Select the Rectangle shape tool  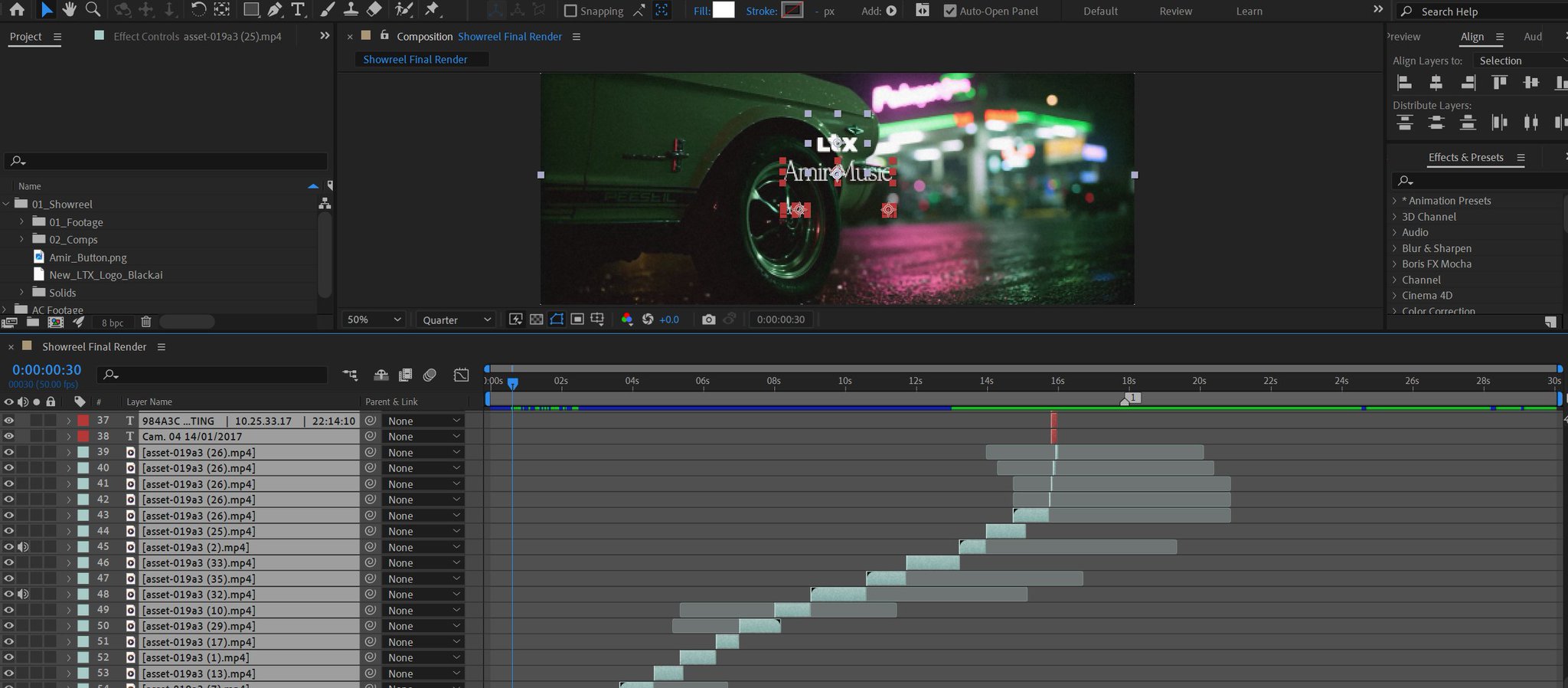251,10
